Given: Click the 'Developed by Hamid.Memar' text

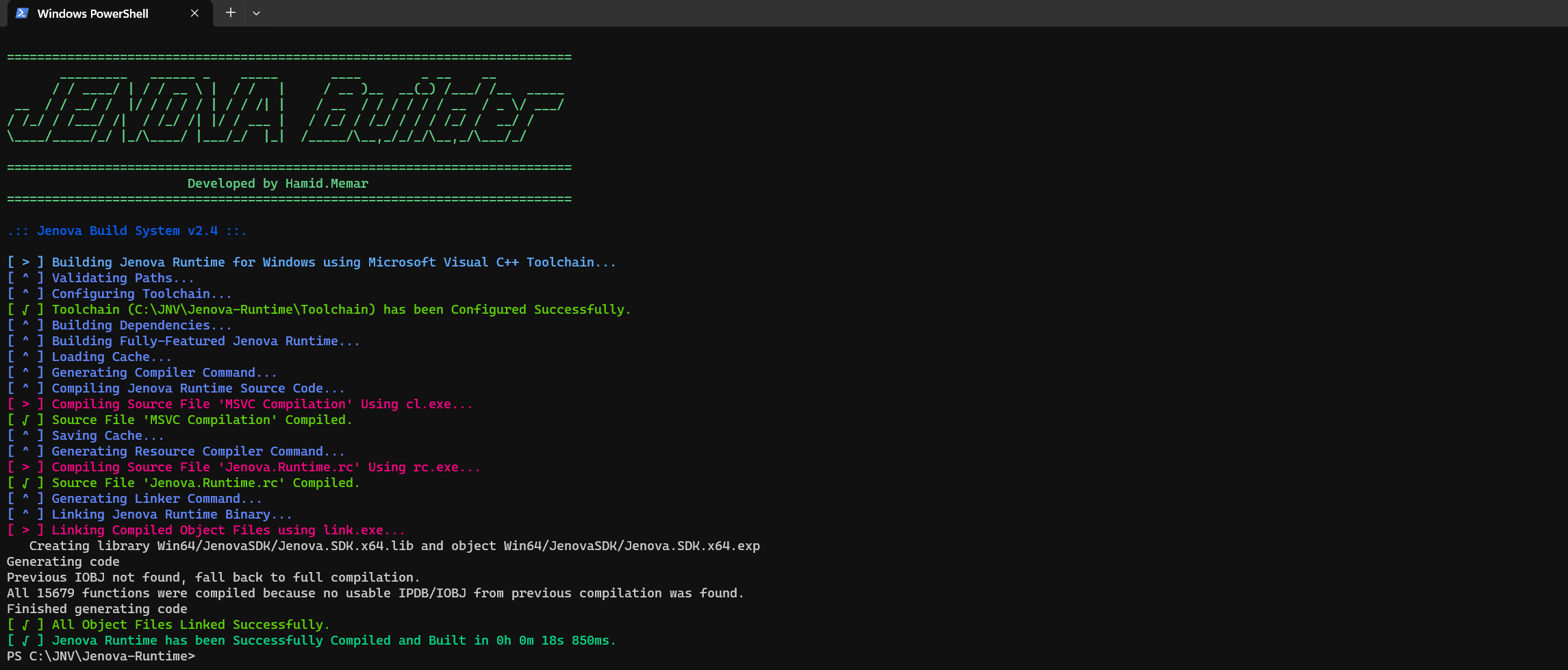Looking at the screenshot, I should coord(278,184).
